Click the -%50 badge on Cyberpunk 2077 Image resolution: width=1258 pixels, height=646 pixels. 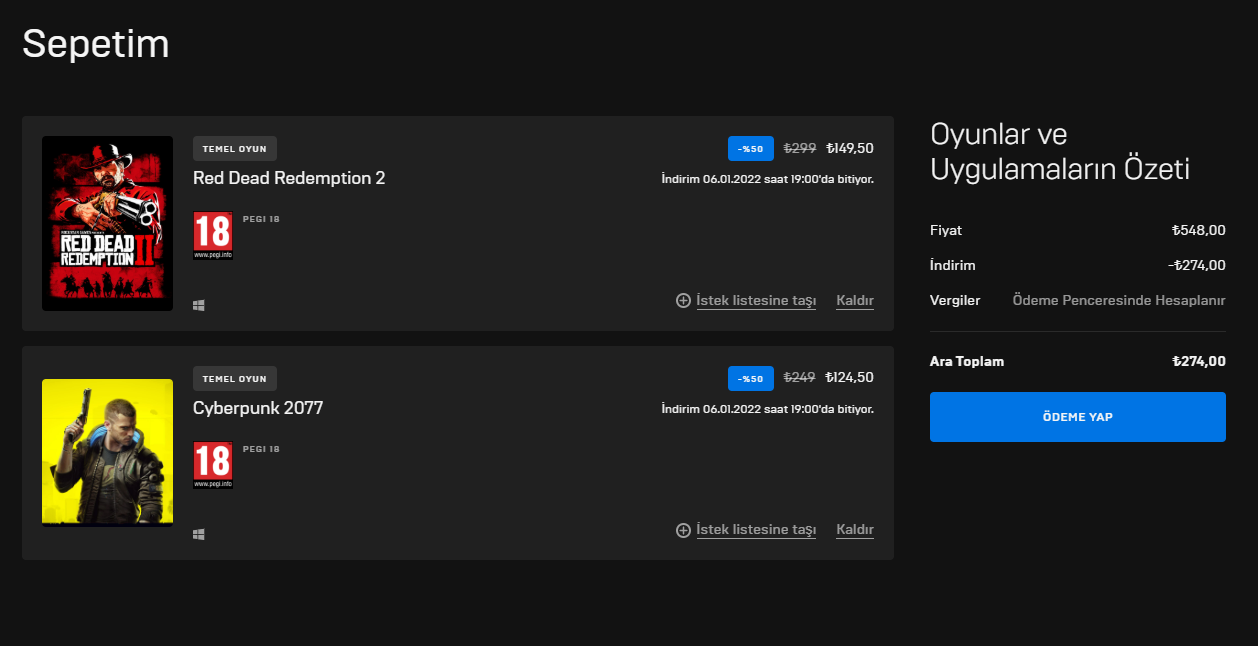tap(751, 378)
